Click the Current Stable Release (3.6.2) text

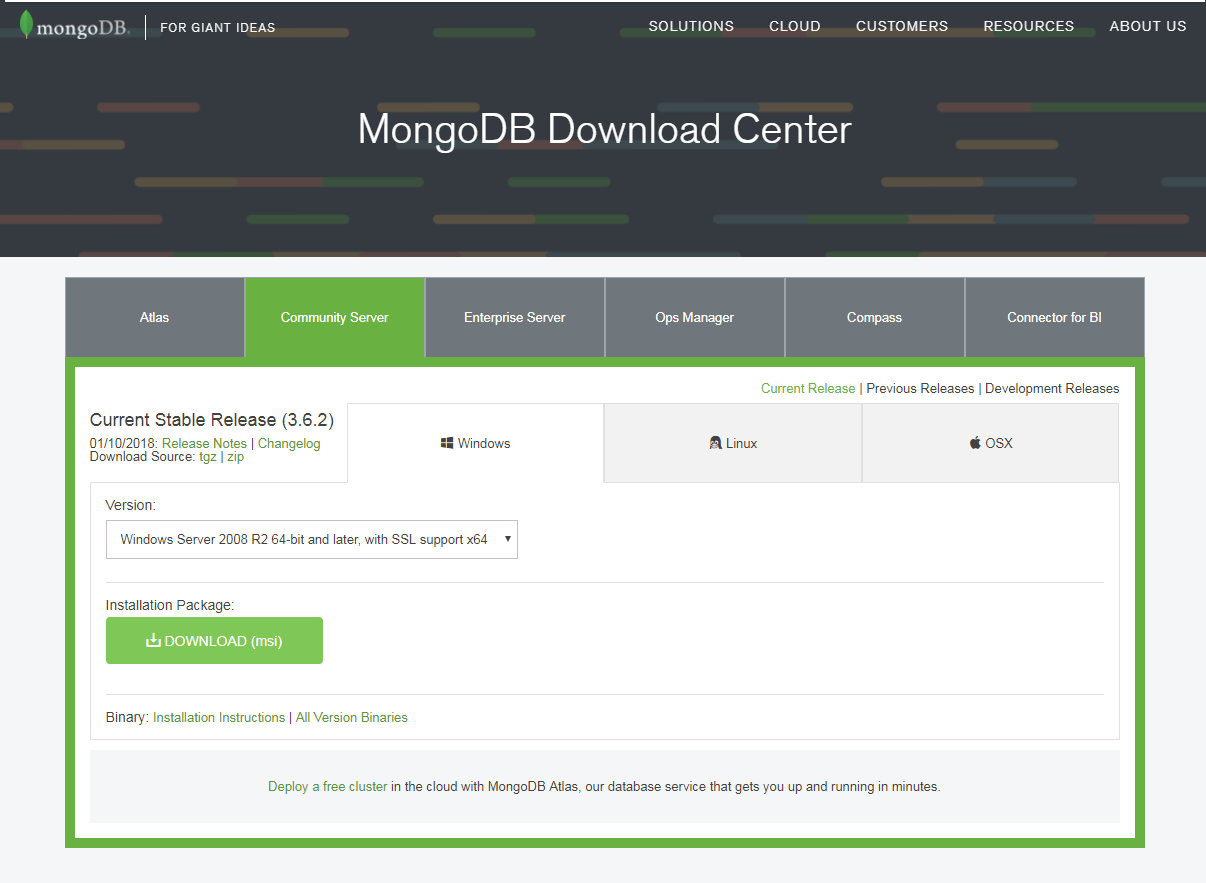coord(212,420)
